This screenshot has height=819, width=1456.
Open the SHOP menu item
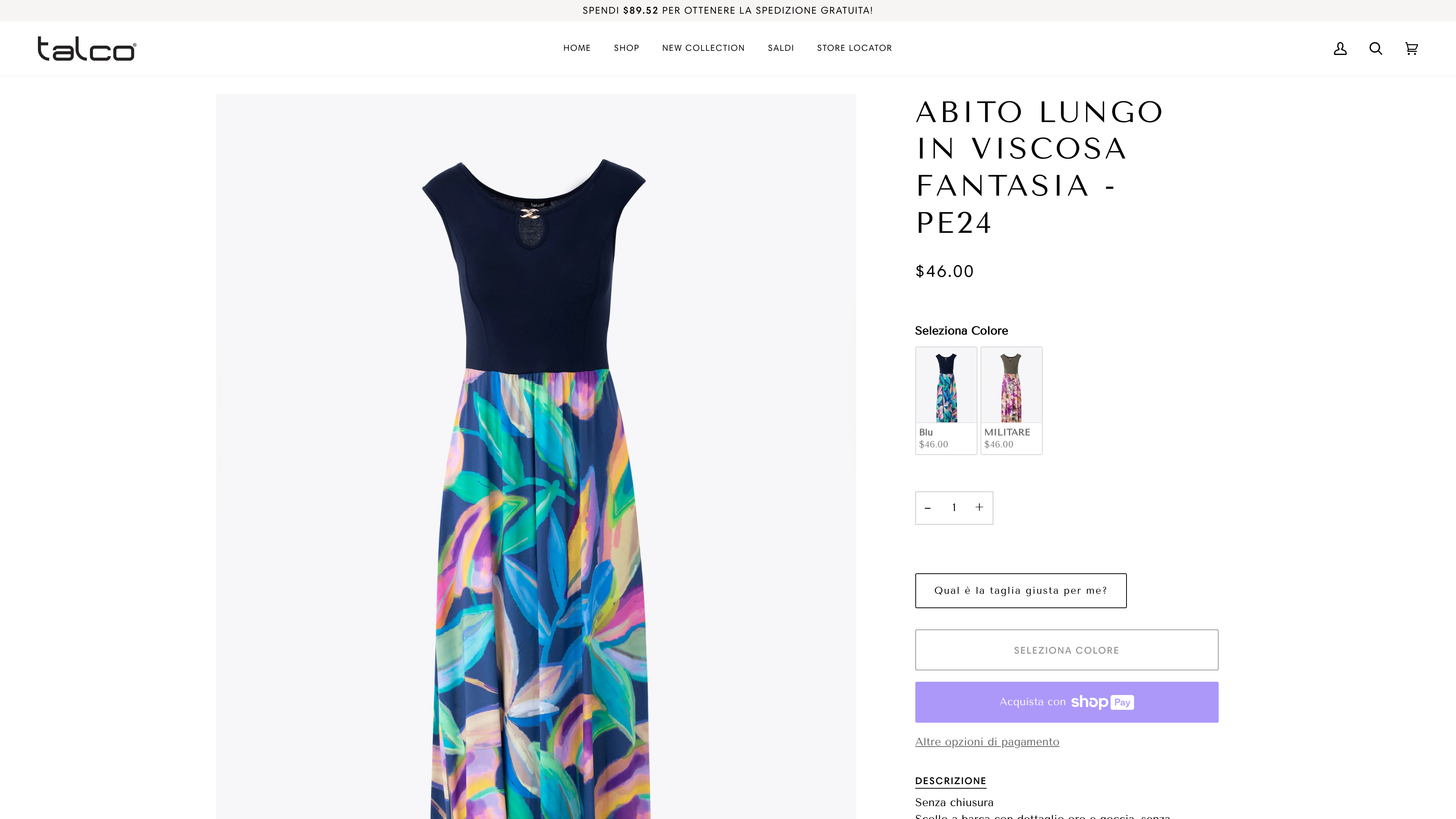[x=626, y=48]
